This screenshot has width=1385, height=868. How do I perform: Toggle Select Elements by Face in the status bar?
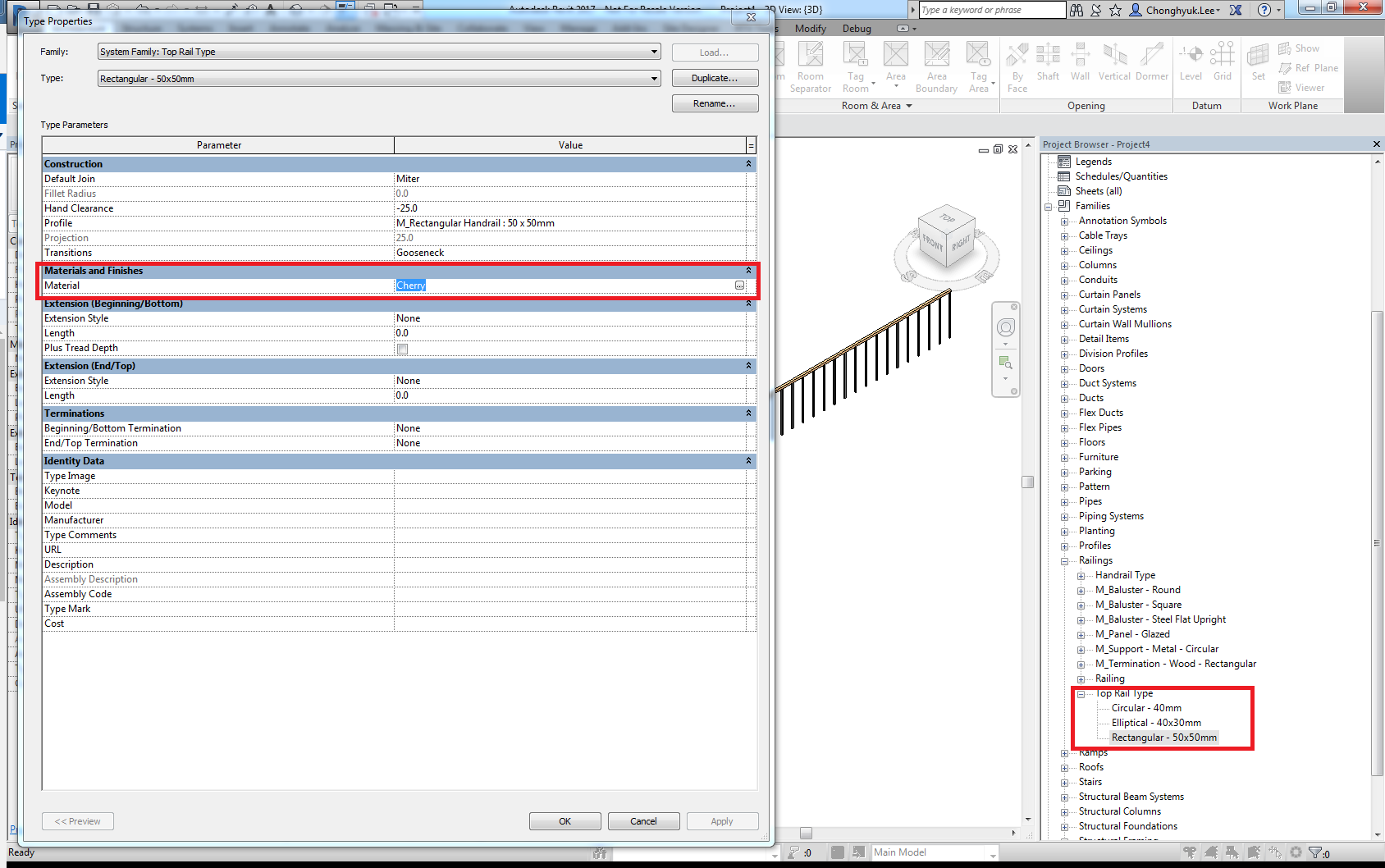click(x=1254, y=853)
